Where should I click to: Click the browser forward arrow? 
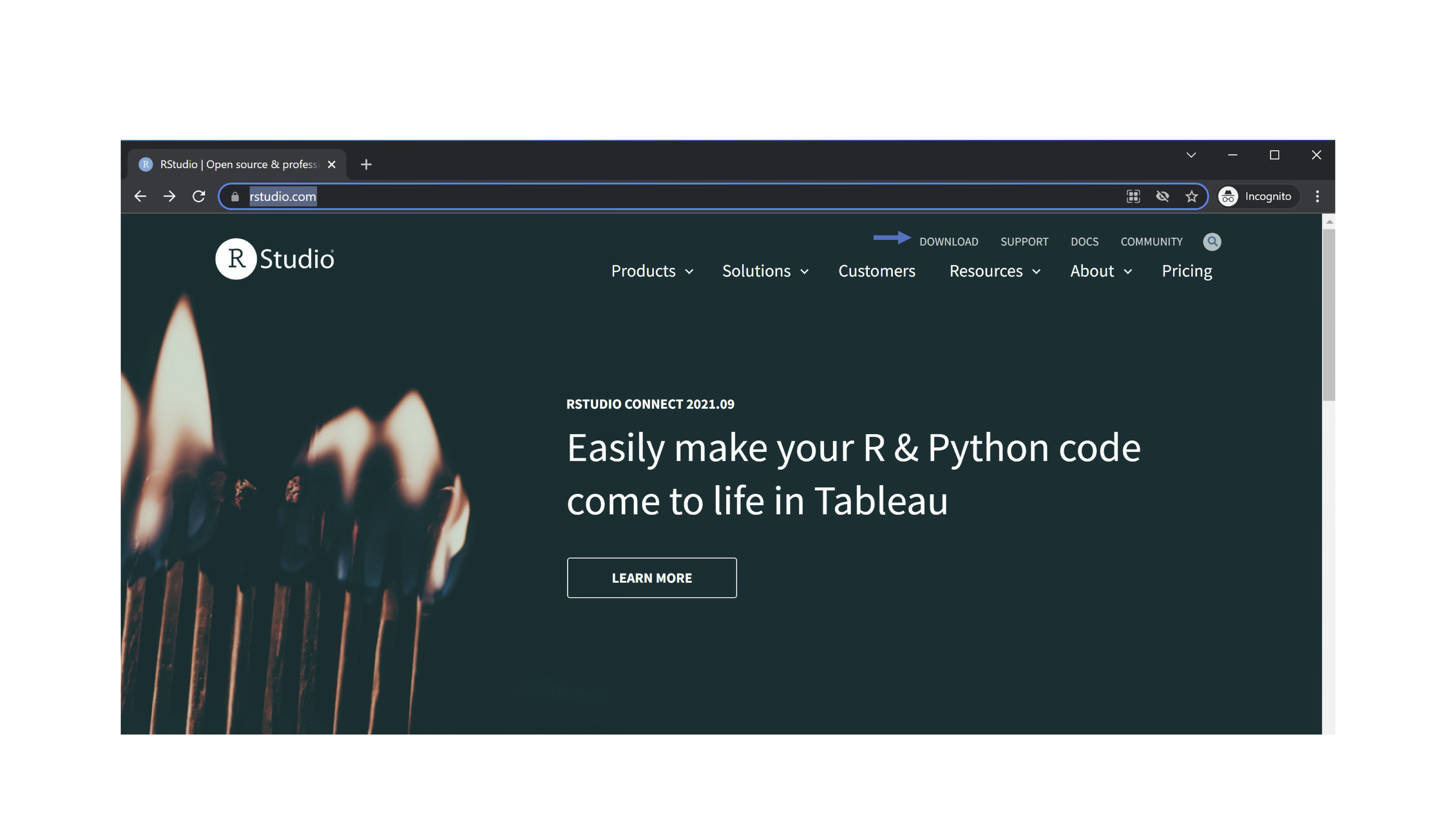[x=169, y=196]
